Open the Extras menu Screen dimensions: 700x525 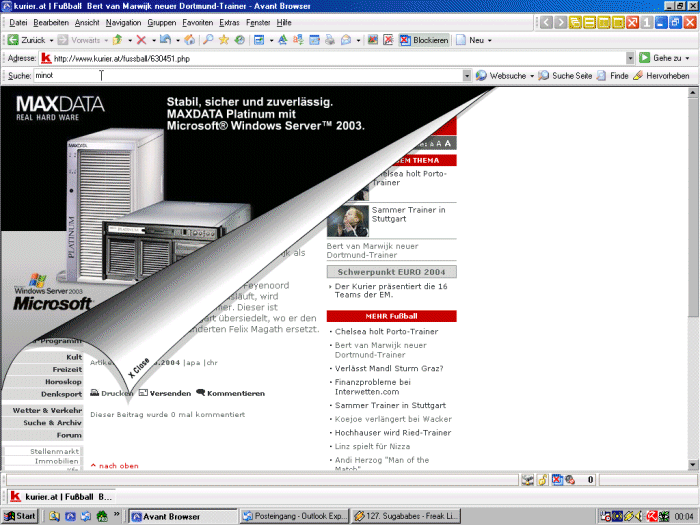click(x=229, y=22)
